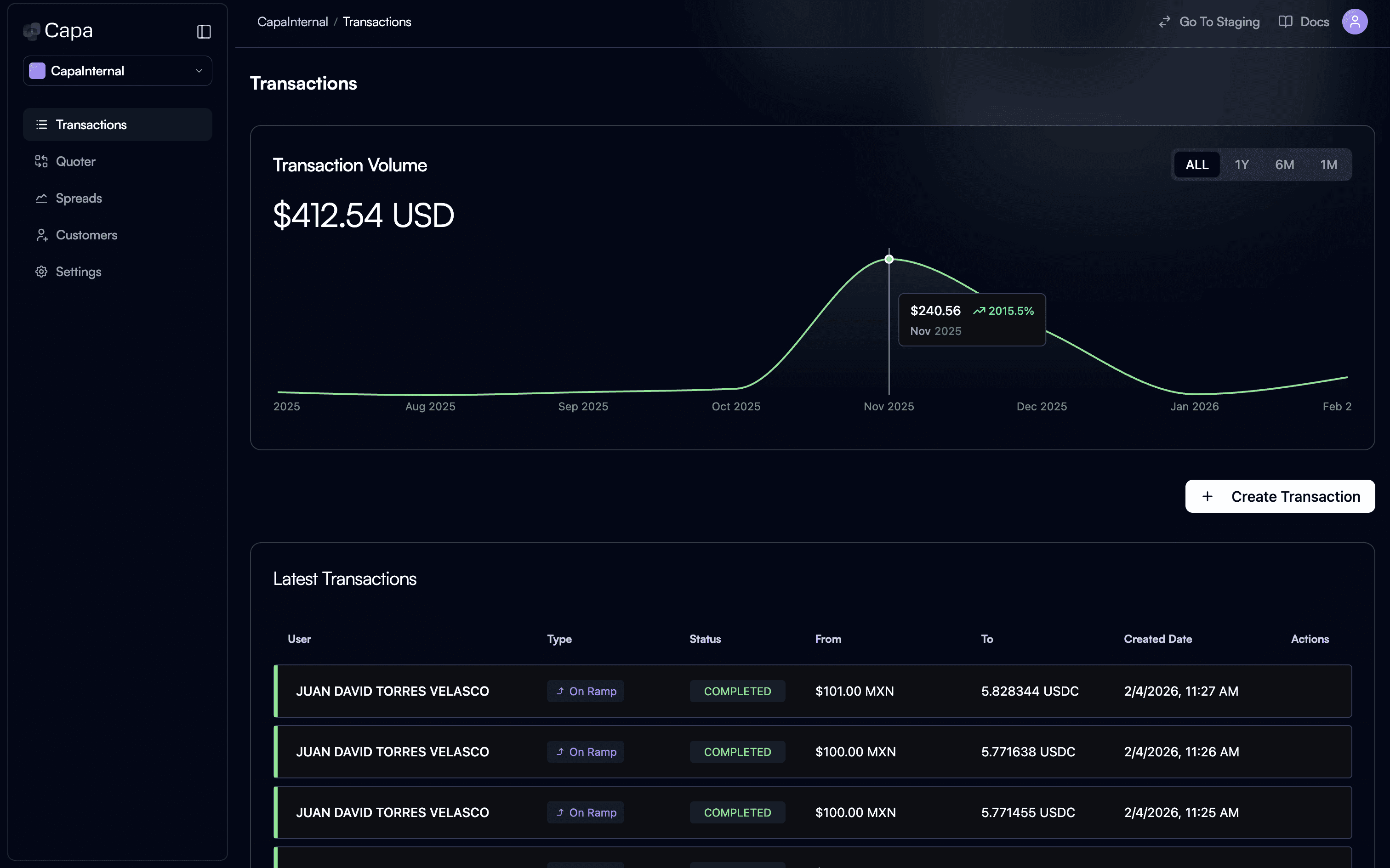Click the Quoter sidebar icon
The height and width of the screenshot is (868, 1390).
tap(41, 161)
